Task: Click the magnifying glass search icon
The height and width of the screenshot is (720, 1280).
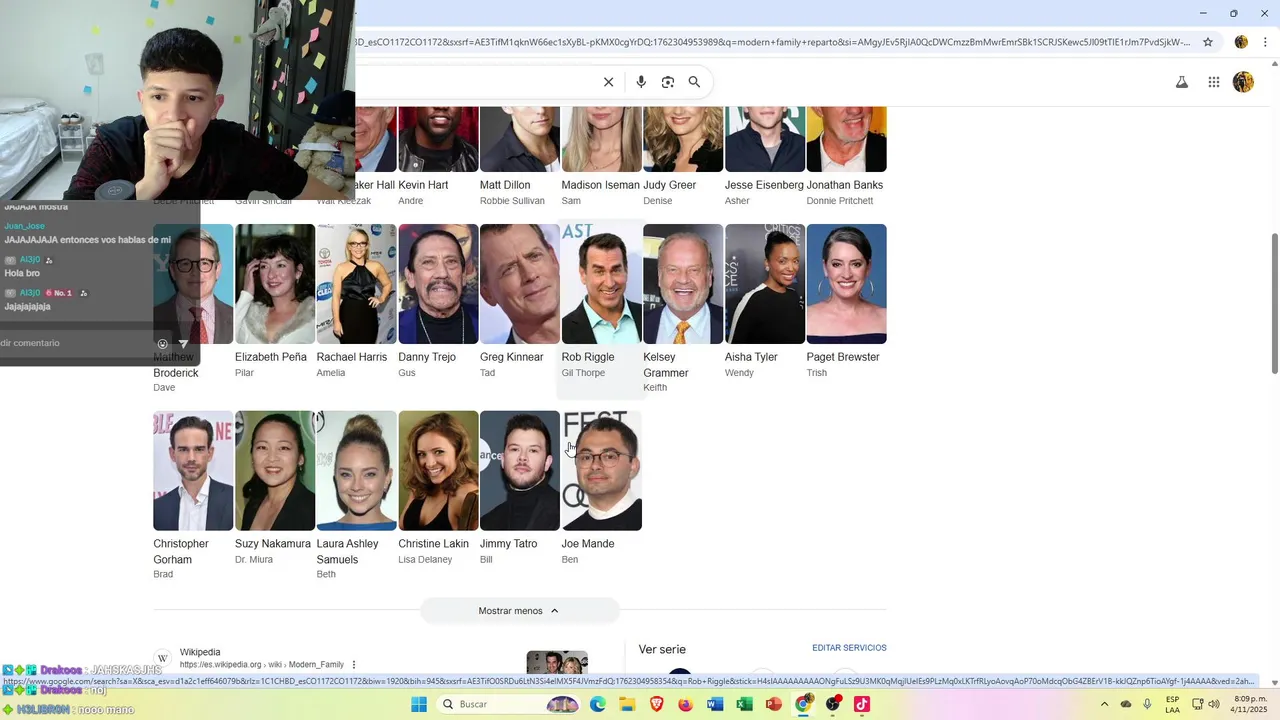Action: pos(694,82)
